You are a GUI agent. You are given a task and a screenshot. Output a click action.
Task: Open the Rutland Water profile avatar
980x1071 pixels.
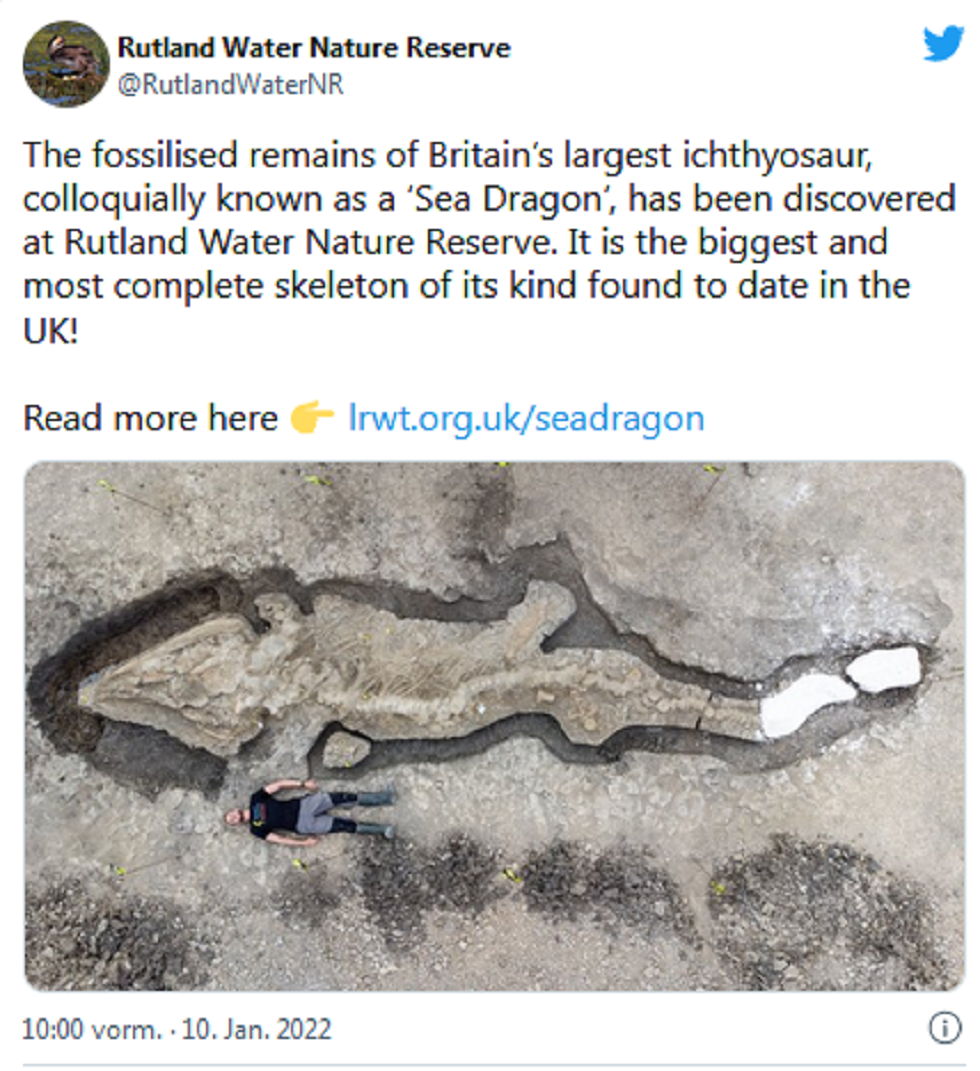tap(66, 64)
